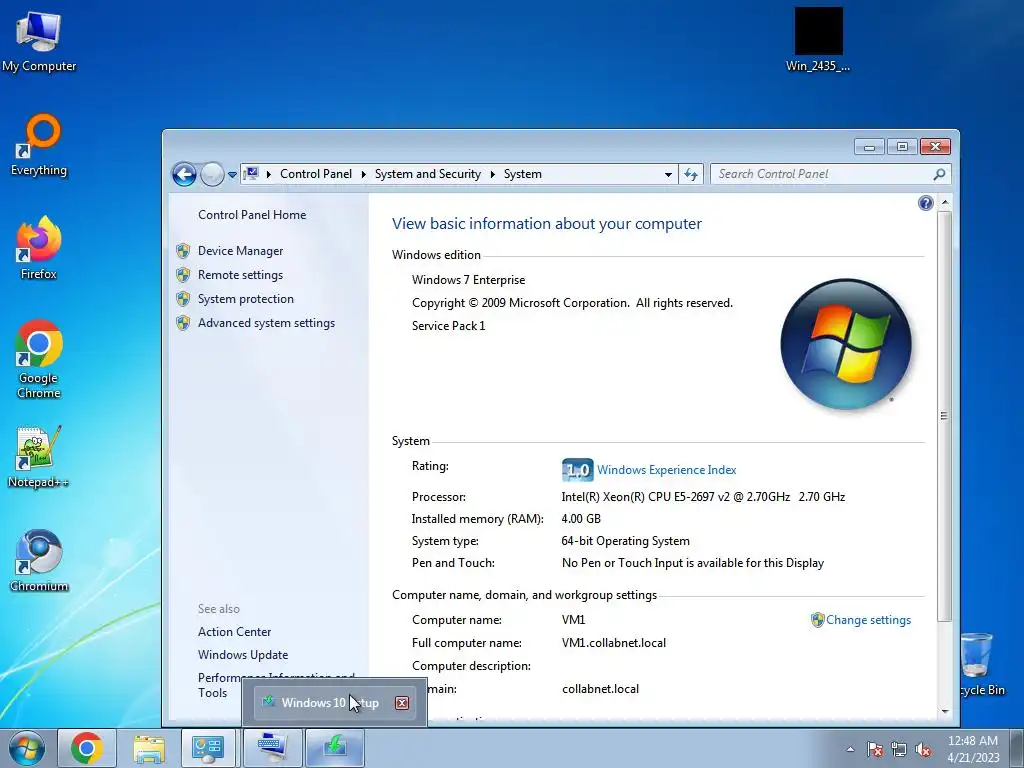Open the address bar history dropdown
1024x768 pixels.
click(x=668, y=174)
